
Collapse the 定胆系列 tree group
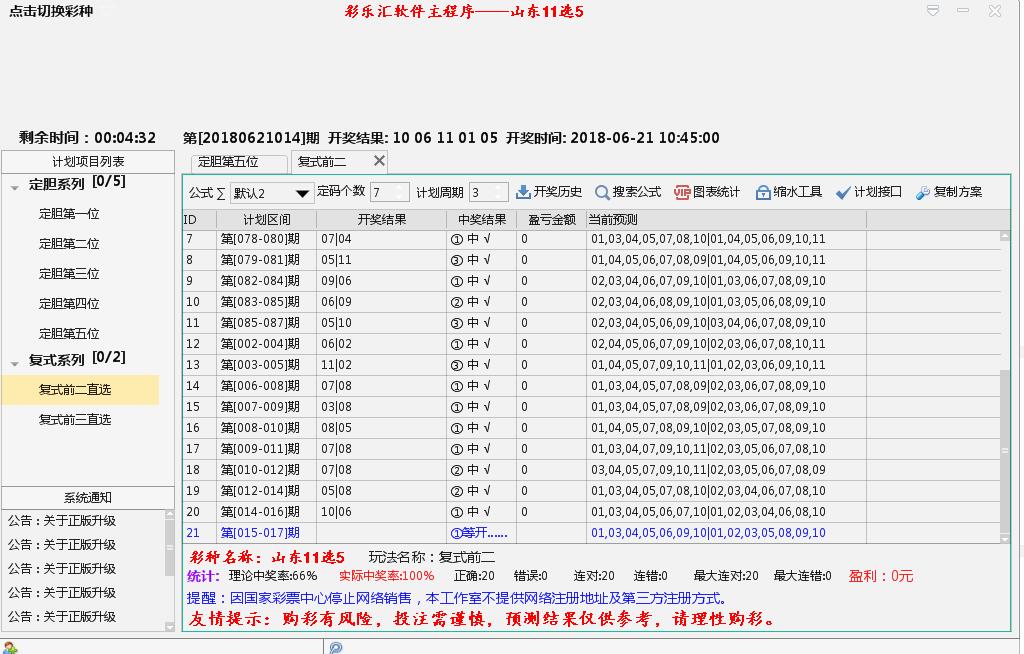click(x=14, y=188)
